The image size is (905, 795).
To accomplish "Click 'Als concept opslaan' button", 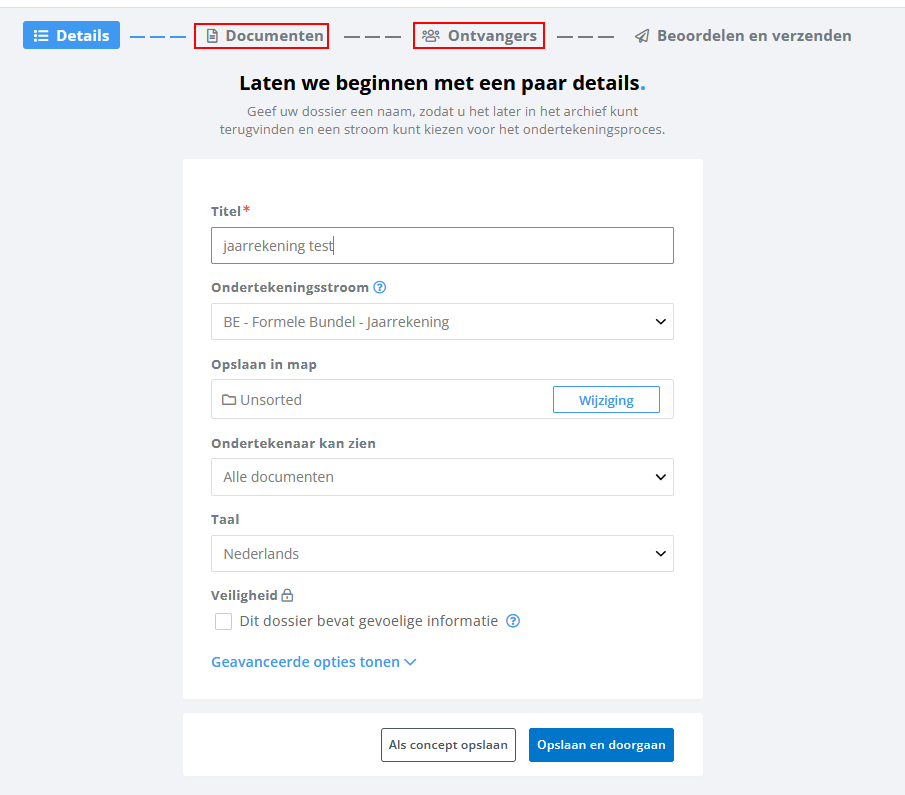I will (448, 745).
